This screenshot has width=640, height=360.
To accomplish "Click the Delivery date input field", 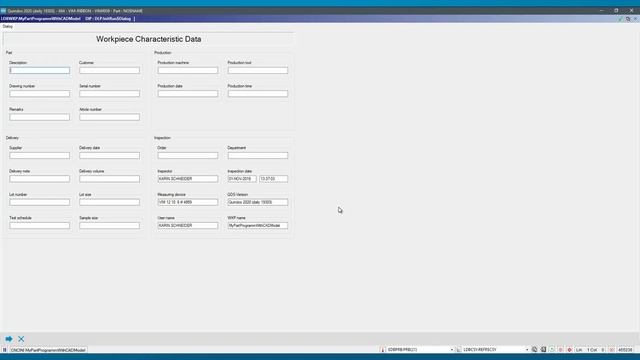I will [x=109, y=156].
